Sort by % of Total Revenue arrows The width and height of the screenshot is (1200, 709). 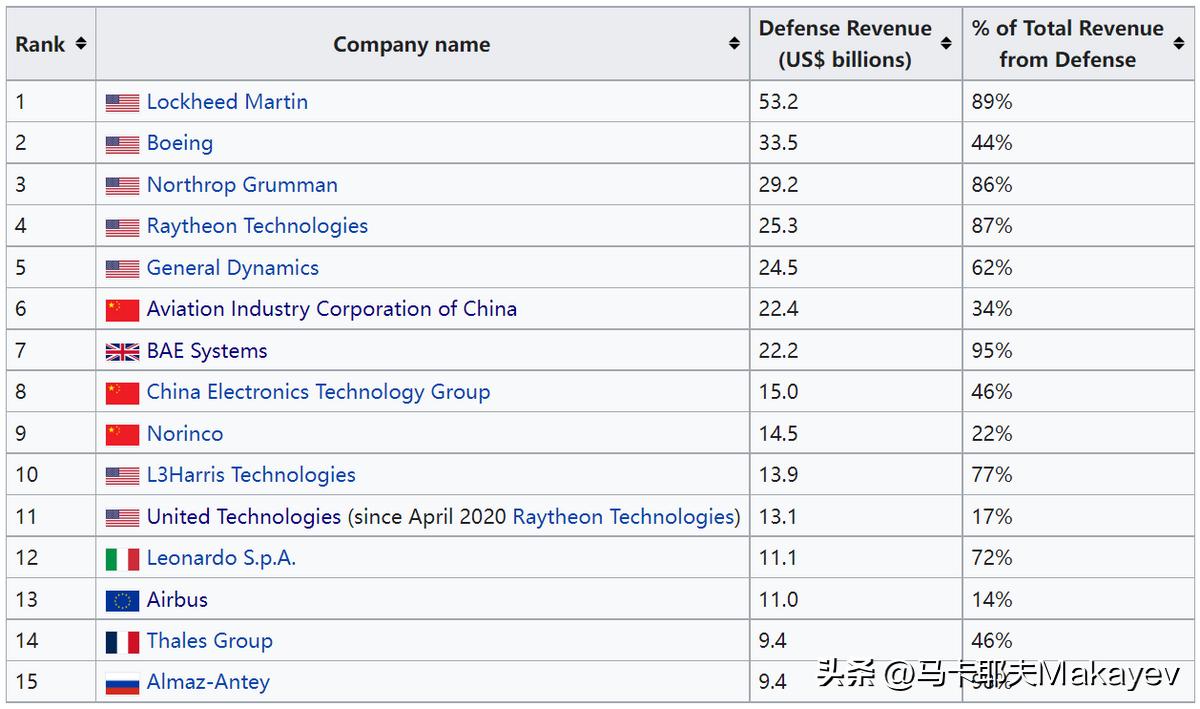coord(1179,44)
